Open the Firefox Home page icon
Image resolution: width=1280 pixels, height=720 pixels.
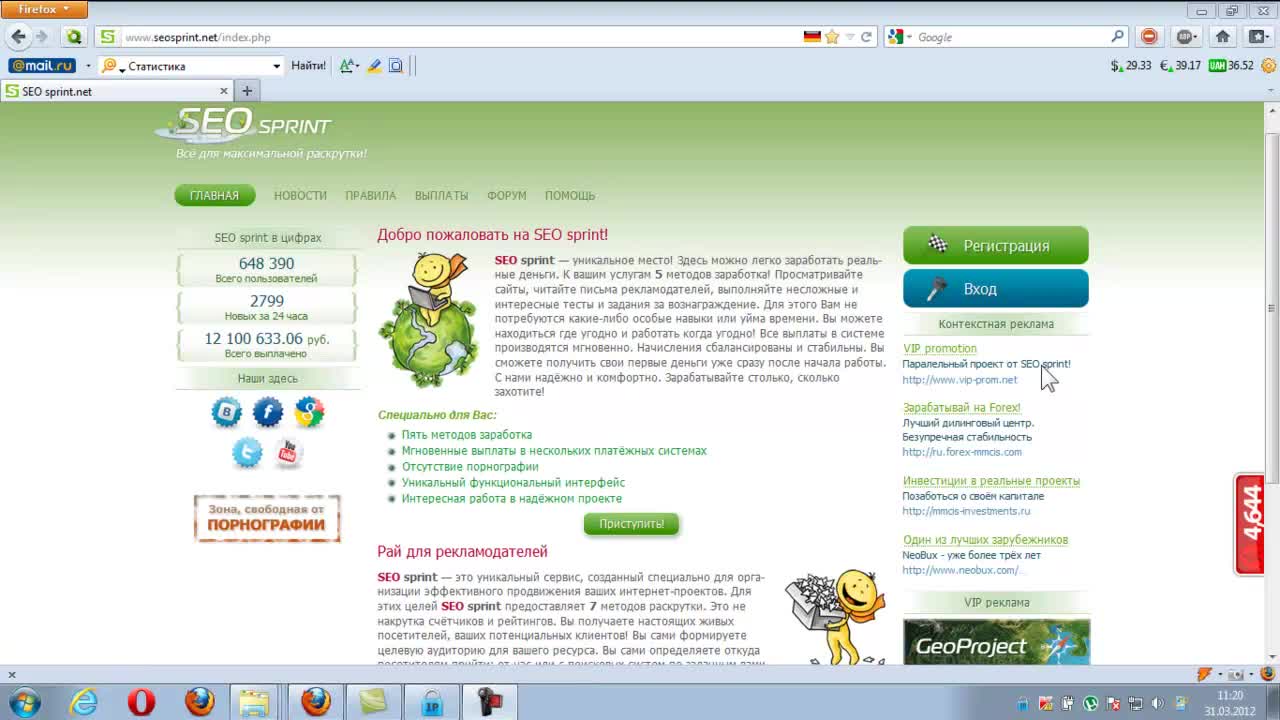click(1222, 37)
